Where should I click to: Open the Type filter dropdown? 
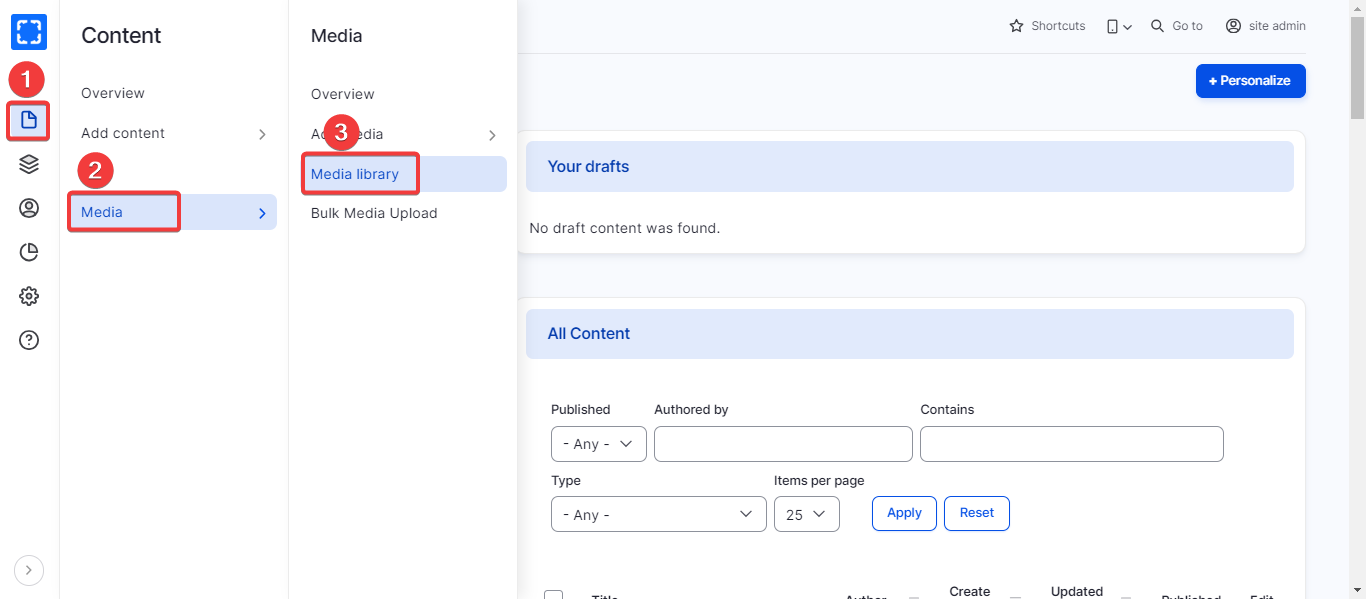tap(659, 514)
